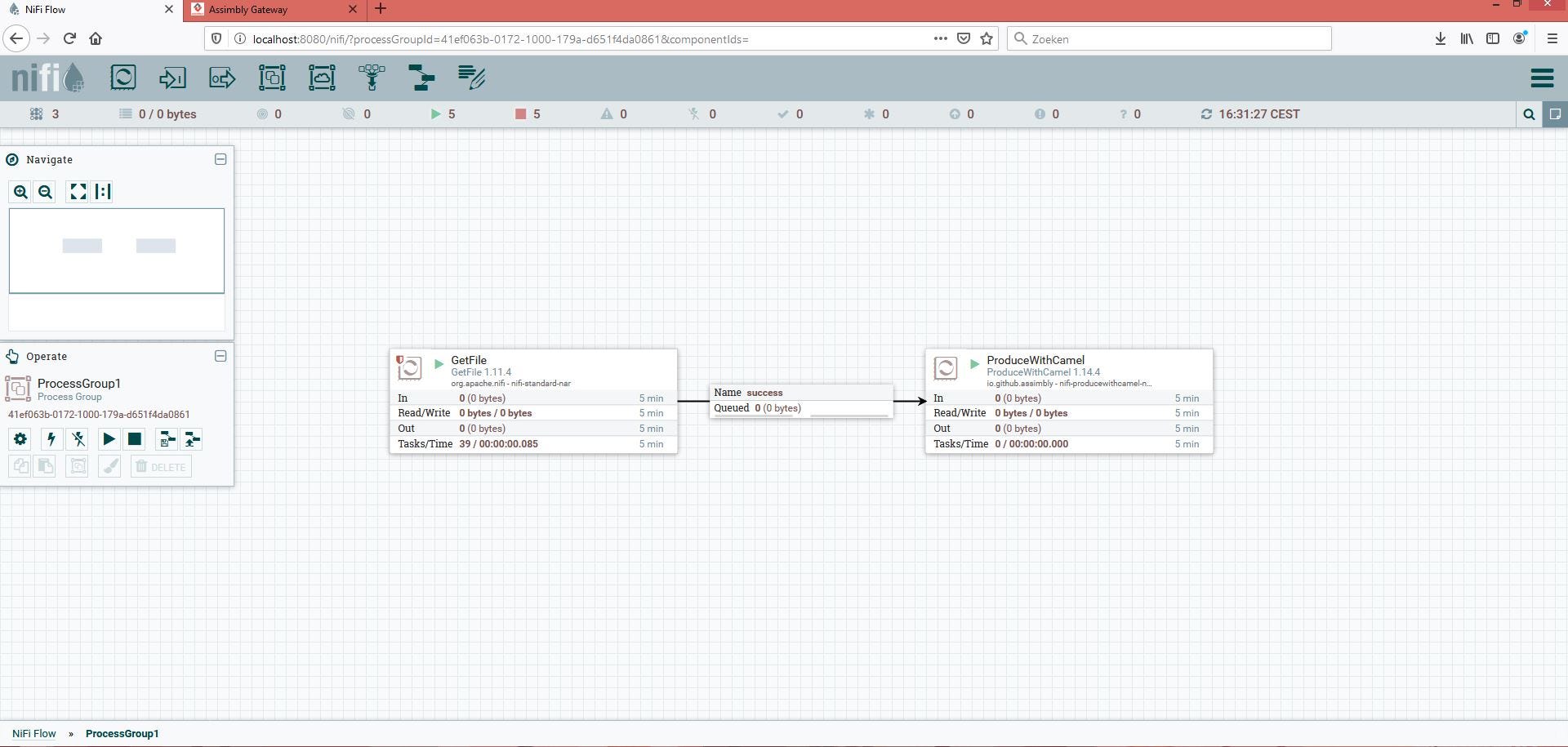
Task: Click the NiFi logo
Action: click(47, 78)
